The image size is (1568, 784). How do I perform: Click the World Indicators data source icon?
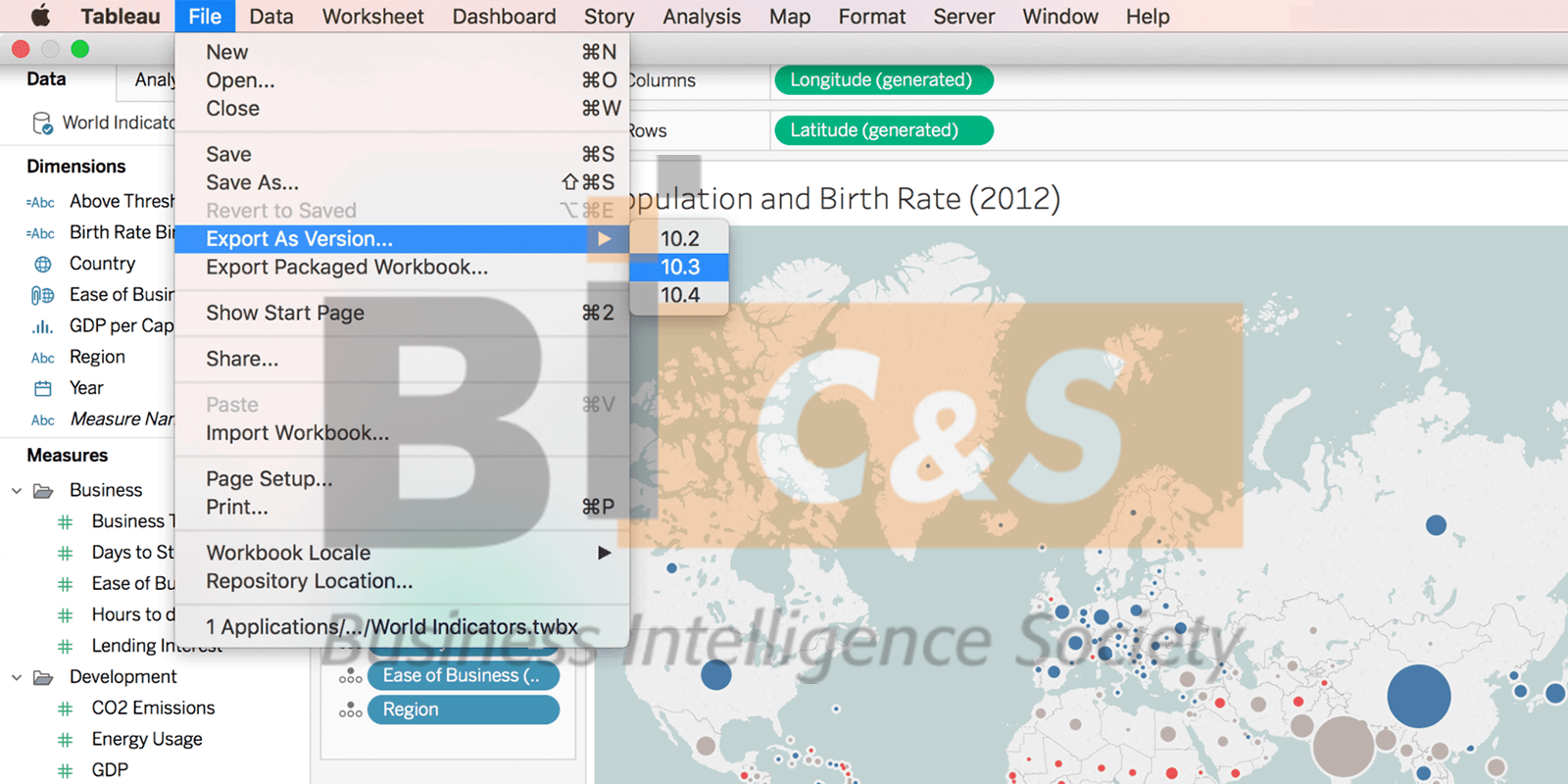coord(42,122)
